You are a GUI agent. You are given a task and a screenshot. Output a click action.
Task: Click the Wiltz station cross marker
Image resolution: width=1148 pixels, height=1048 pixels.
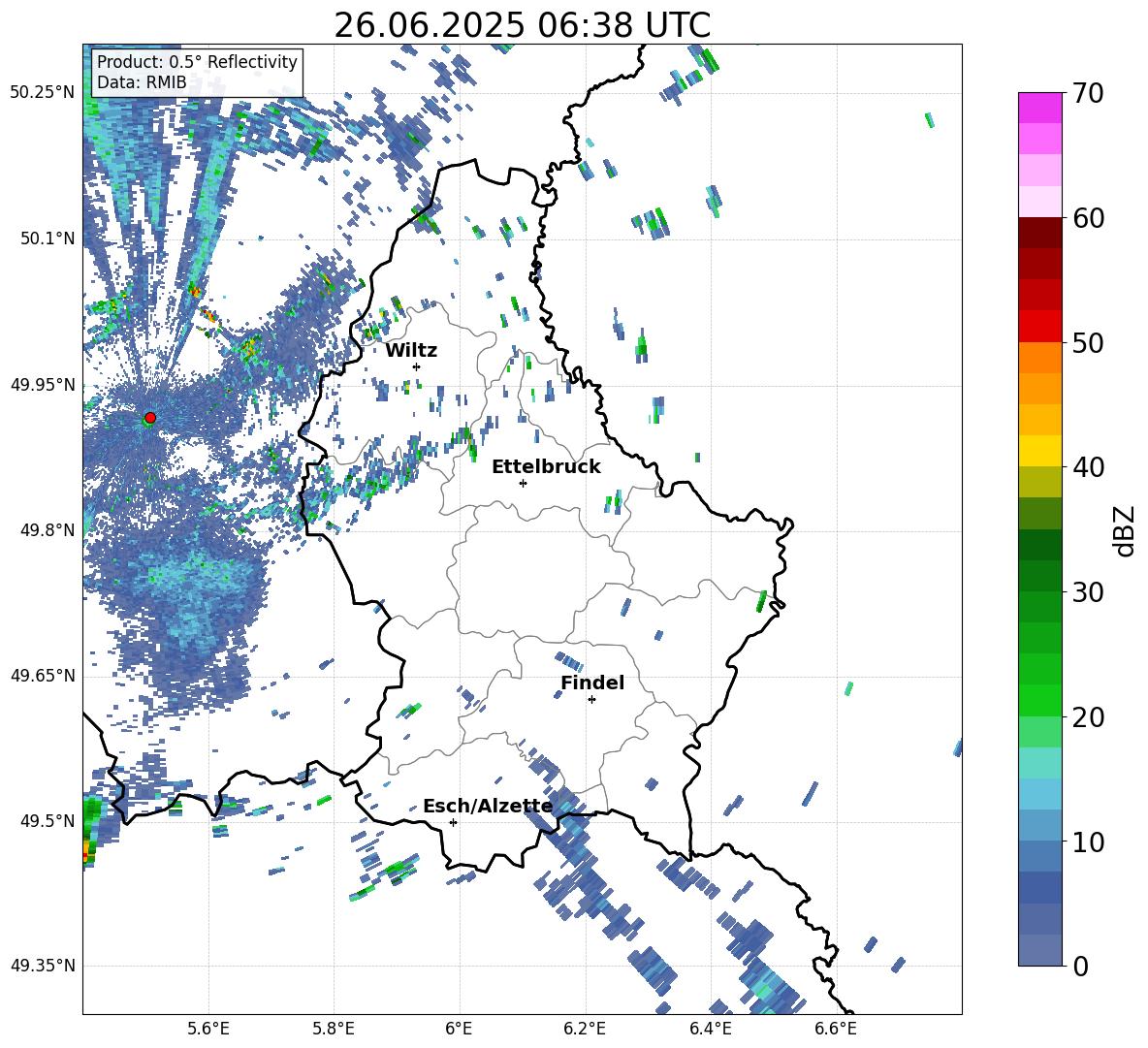tap(417, 366)
